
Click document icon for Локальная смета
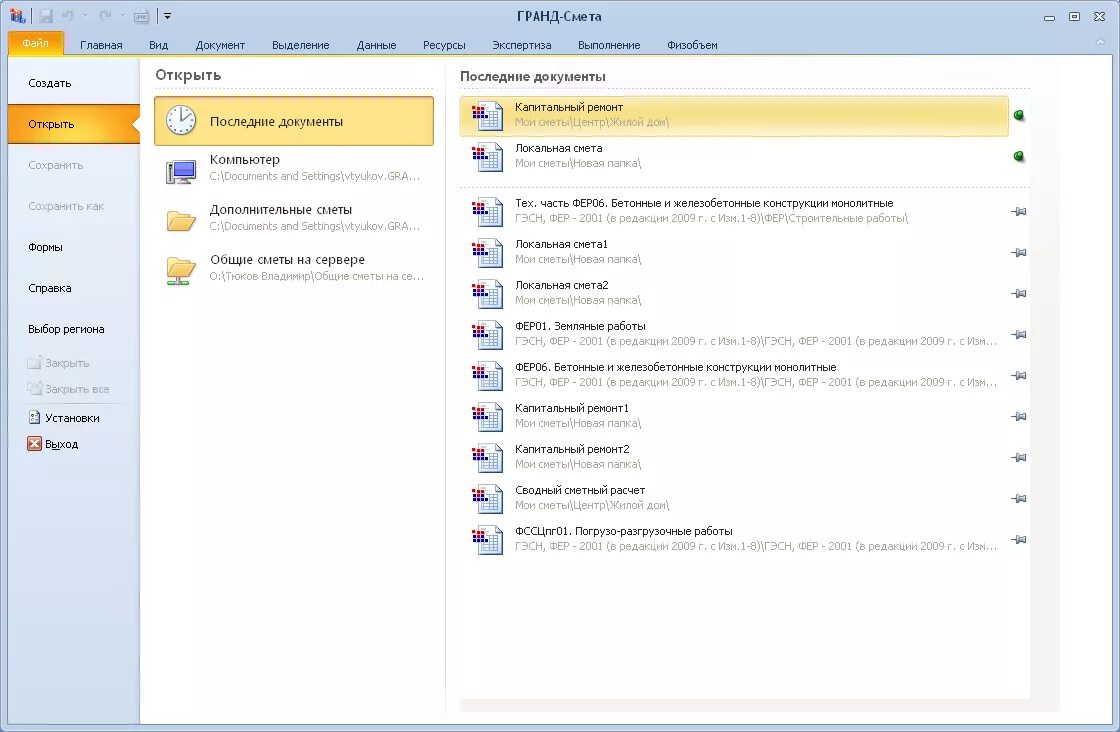pos(487,156)
